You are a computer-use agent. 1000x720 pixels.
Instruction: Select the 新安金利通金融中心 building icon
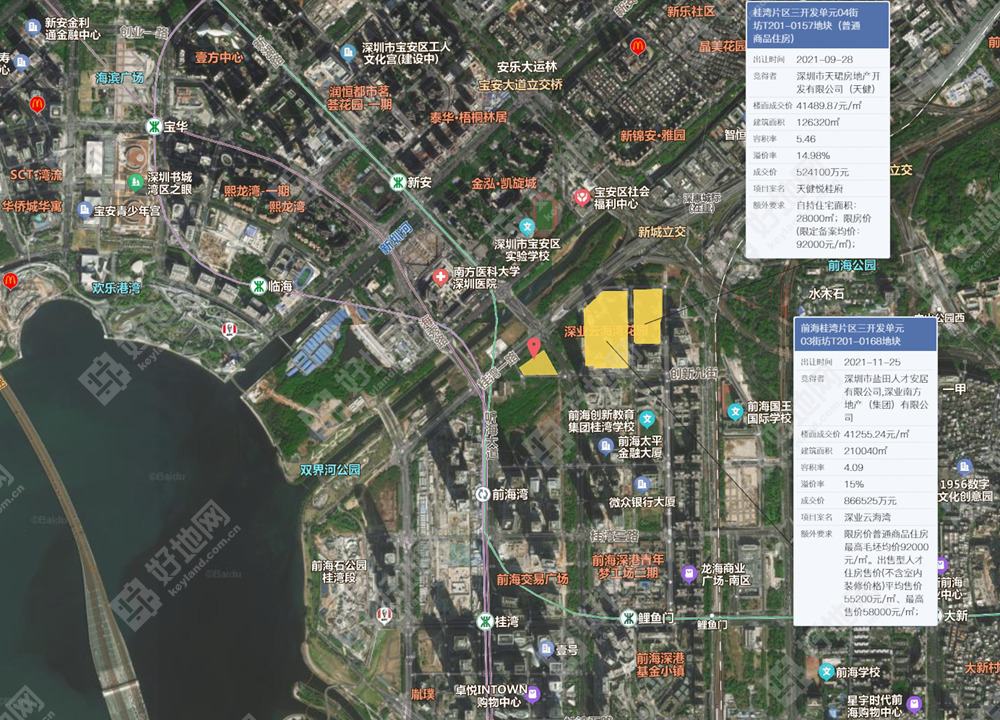pyautogui.click(x=33, y=27)
